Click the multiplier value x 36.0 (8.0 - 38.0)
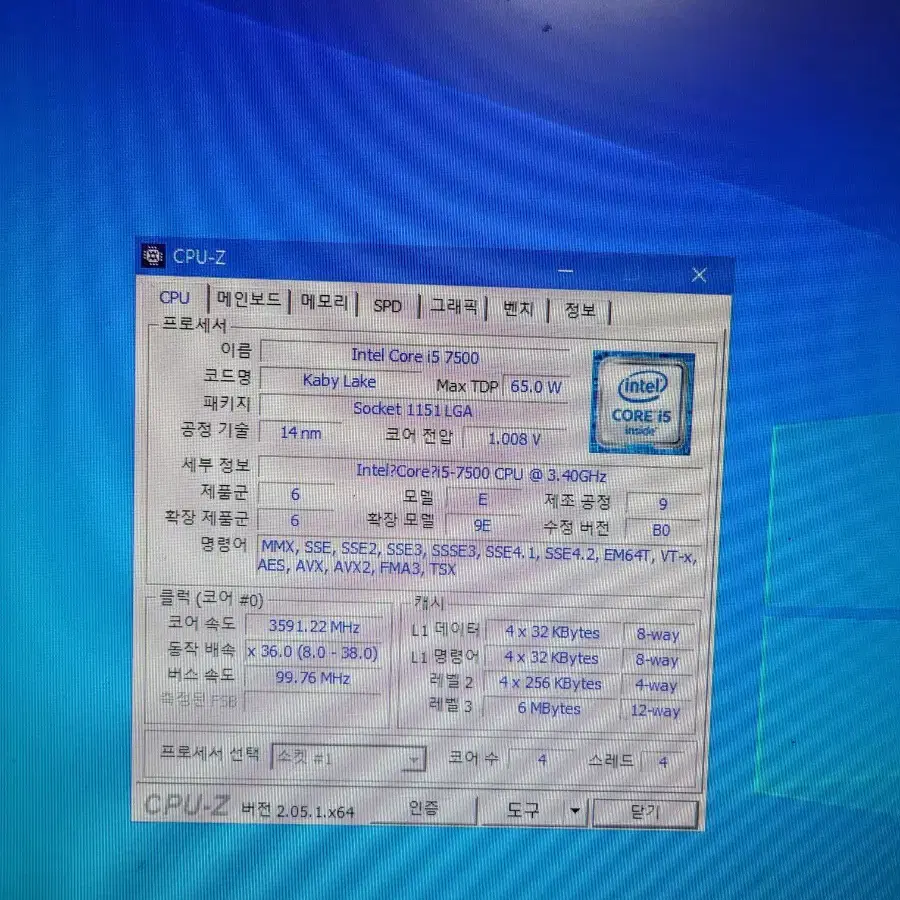The height and width of the screenshot is (900, 900). [313, 652]
